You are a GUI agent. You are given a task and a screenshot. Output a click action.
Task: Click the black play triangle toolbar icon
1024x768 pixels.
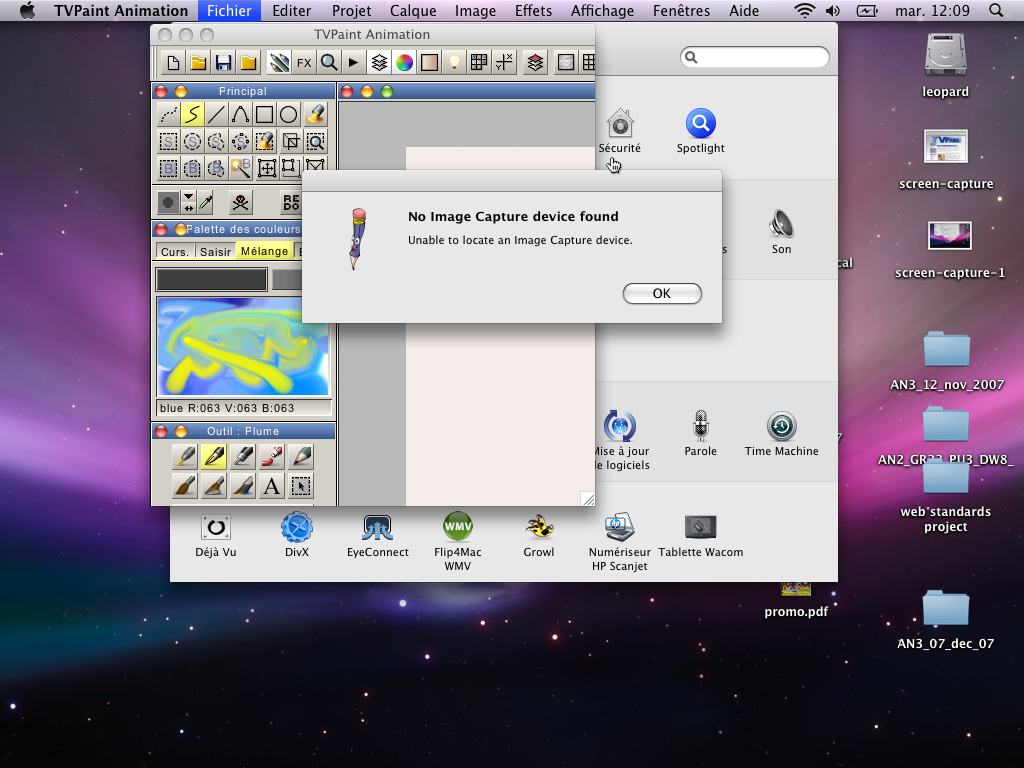tap(353, 63)
